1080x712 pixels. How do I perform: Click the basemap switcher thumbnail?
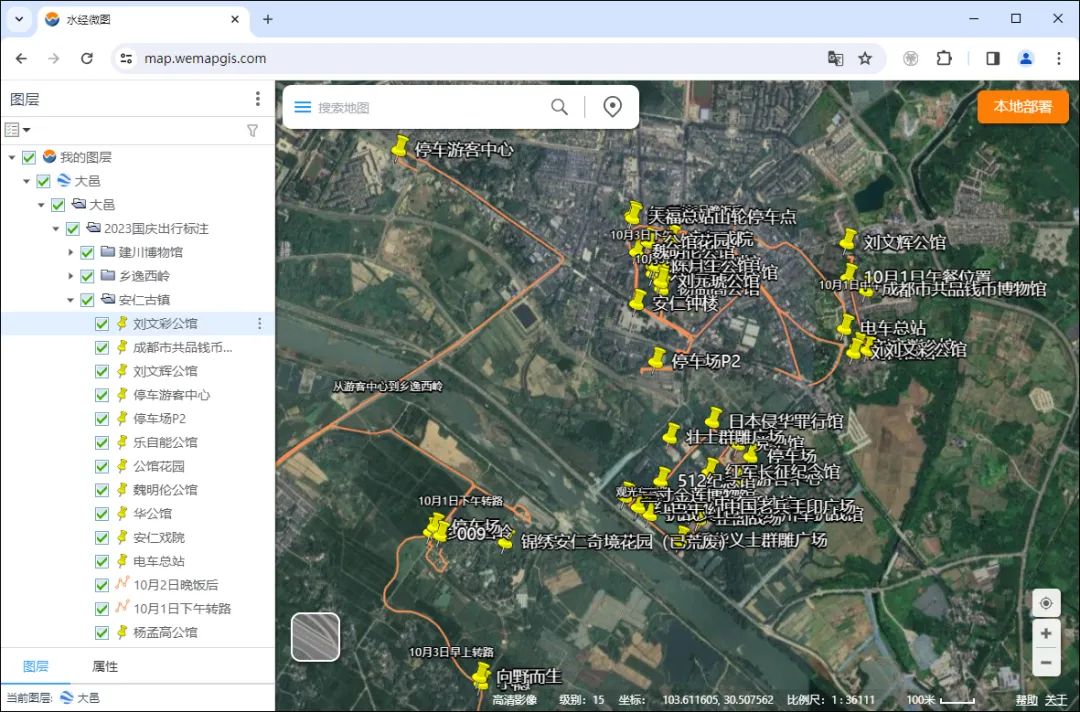coord(315,637)
